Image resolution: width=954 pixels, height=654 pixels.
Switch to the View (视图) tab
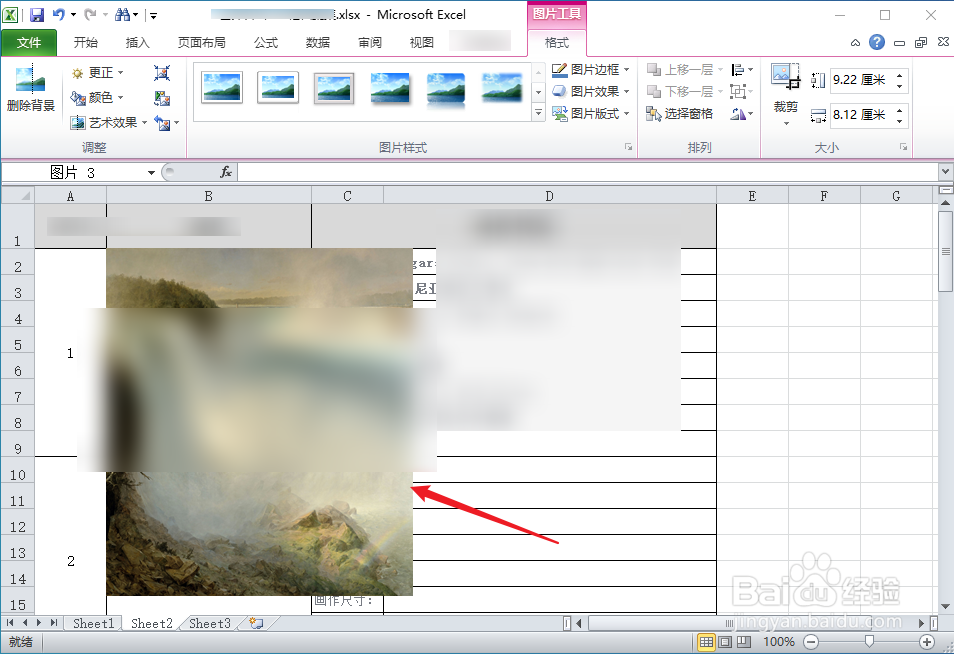[x=422, y=43]
